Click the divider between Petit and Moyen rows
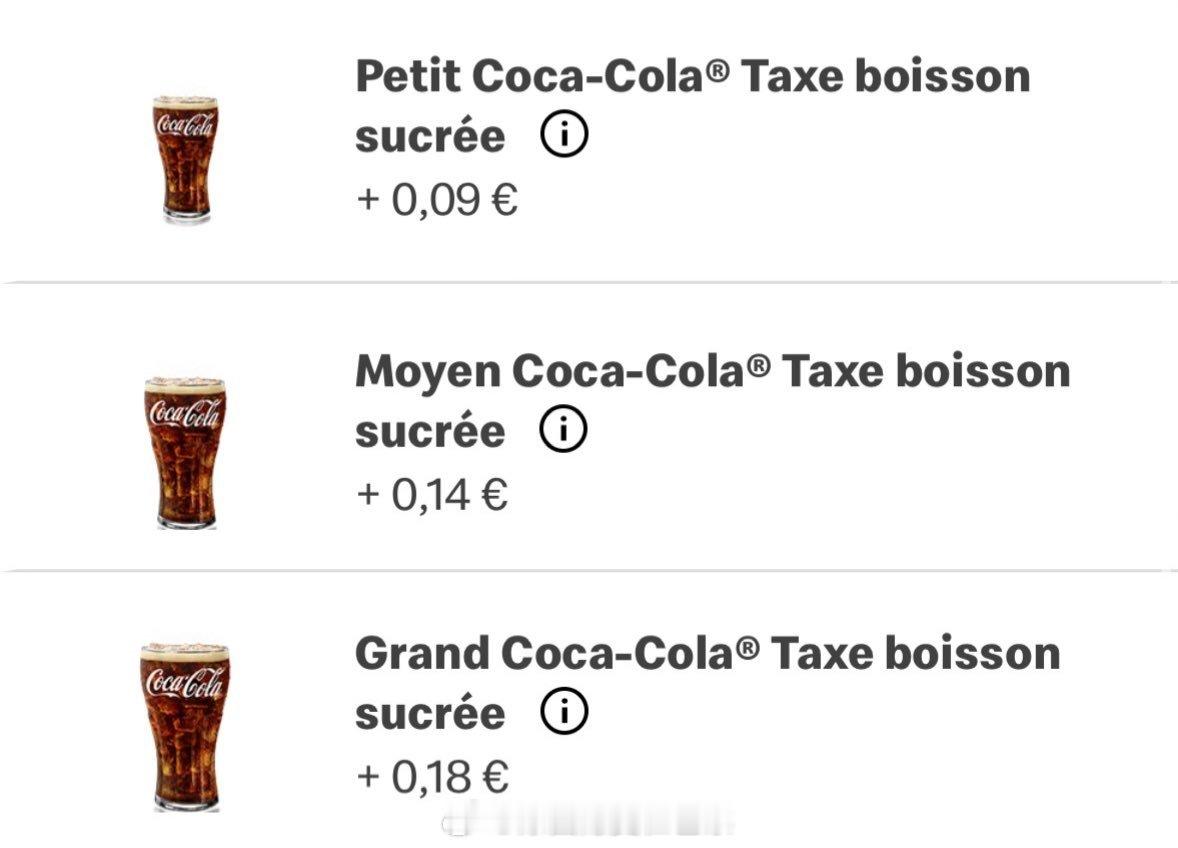Image resolution: width=1178 pixels, height=848 pixels. click(589, 283)
